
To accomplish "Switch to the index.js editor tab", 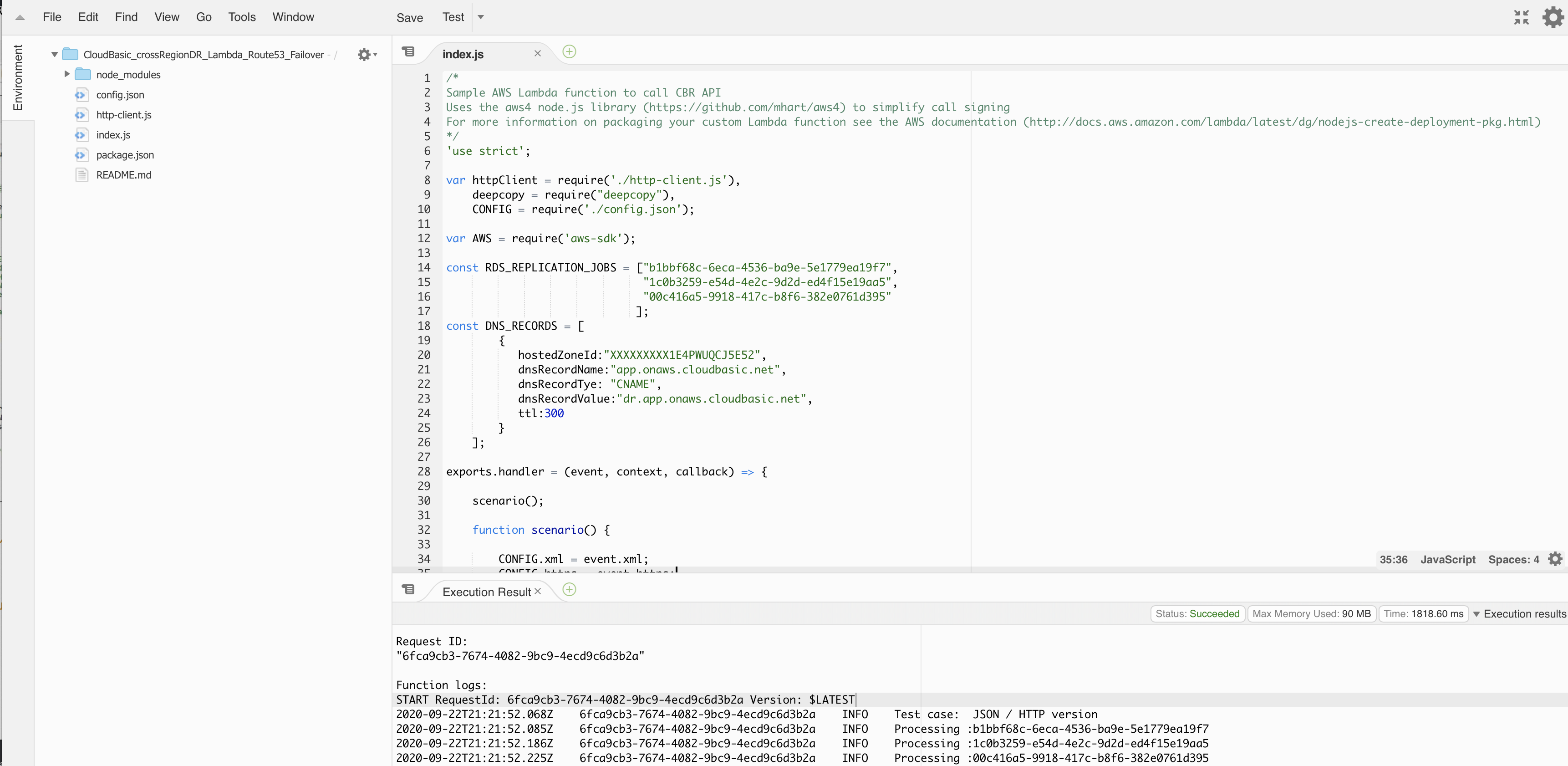I will 463,54.
